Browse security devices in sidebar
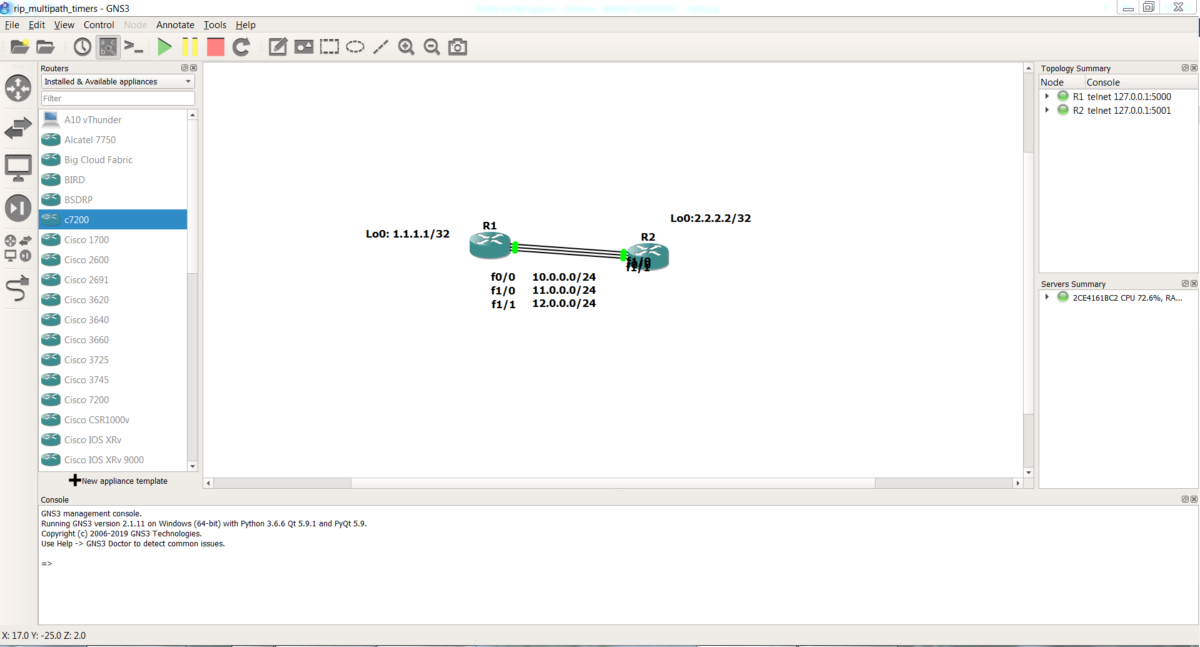The width and height of the screenshot is (1200, 647). pos(18,208)
